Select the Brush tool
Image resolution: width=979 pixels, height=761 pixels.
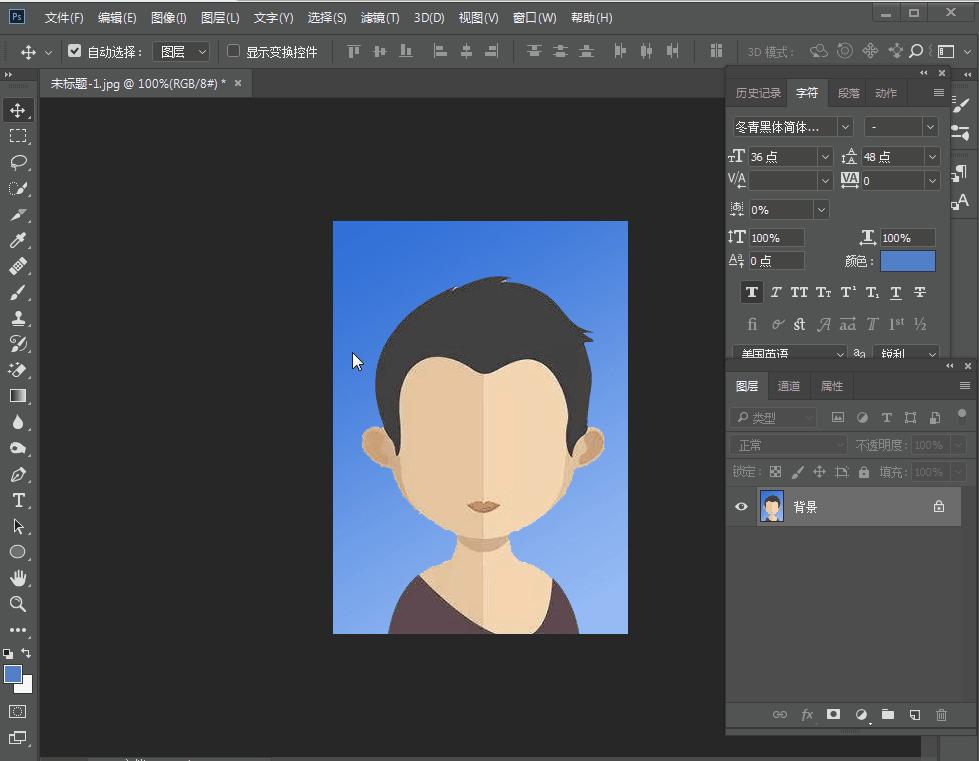[18, 292]
